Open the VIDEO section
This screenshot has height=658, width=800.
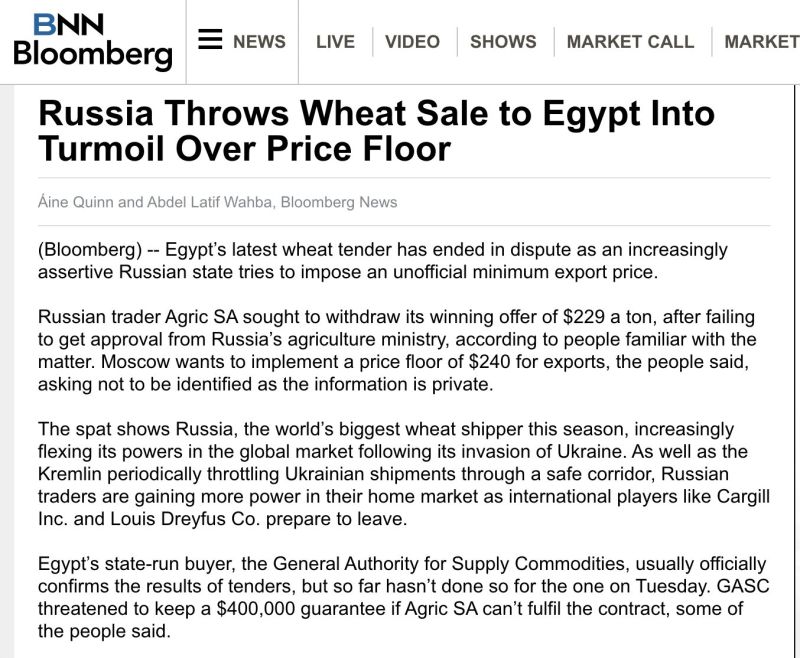(412, 41)
